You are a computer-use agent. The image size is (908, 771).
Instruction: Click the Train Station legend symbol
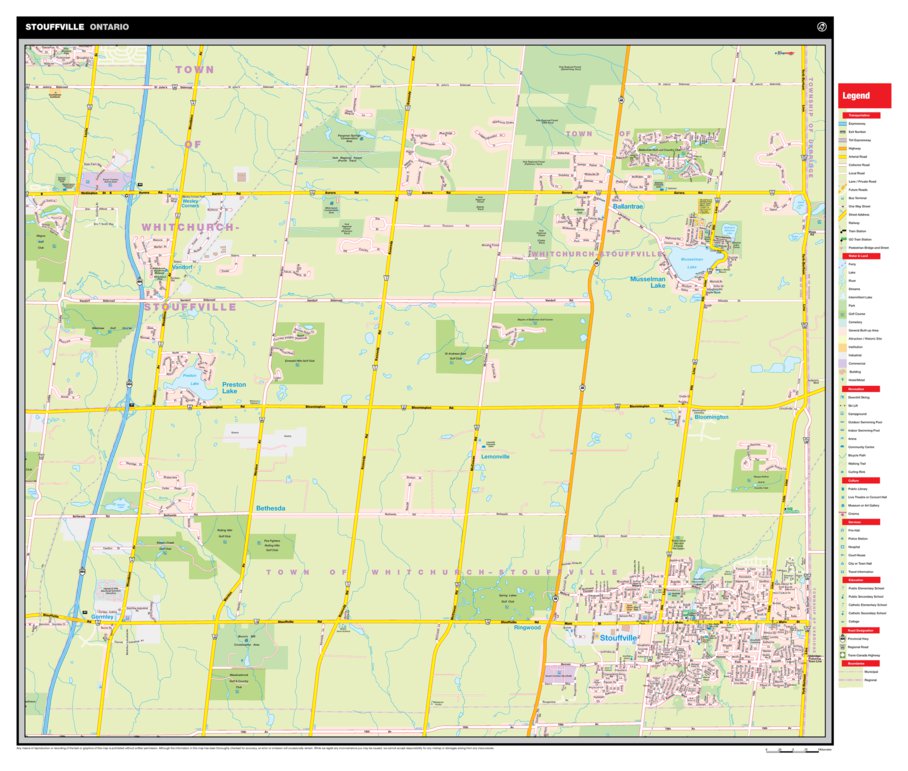842,232
